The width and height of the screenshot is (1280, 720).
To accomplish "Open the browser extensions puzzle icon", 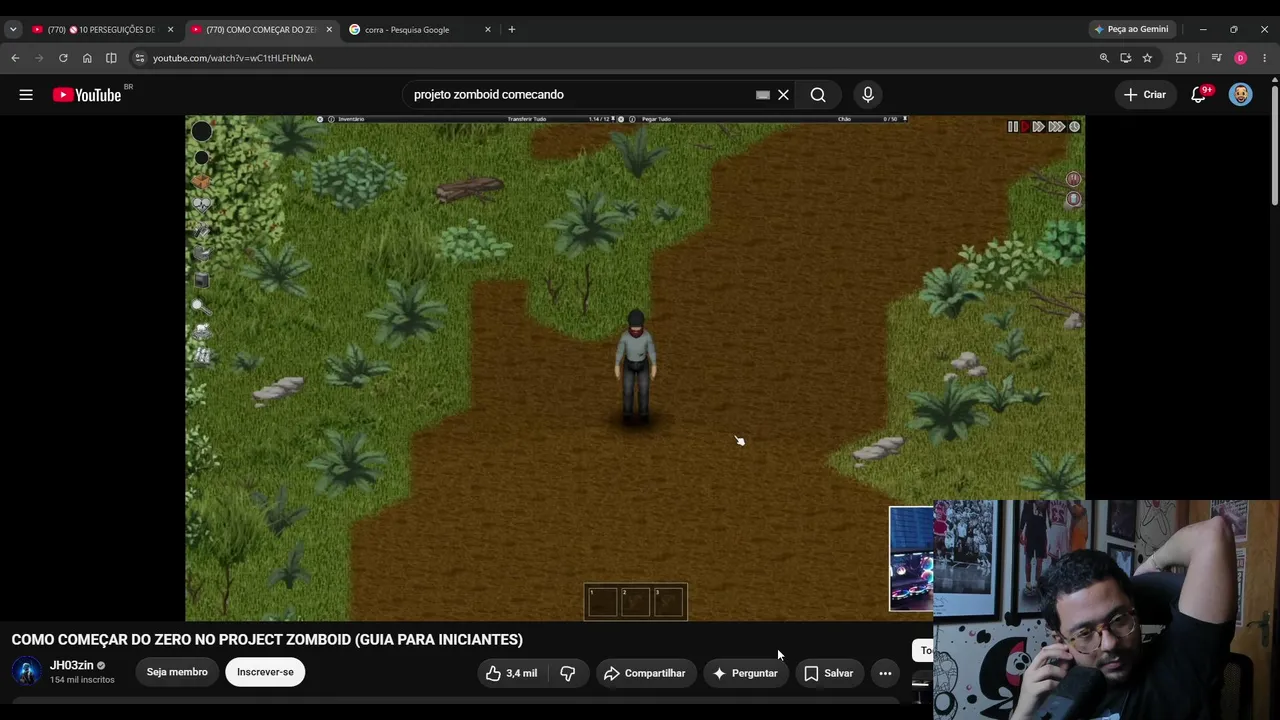I will (x=1181, y=58).
